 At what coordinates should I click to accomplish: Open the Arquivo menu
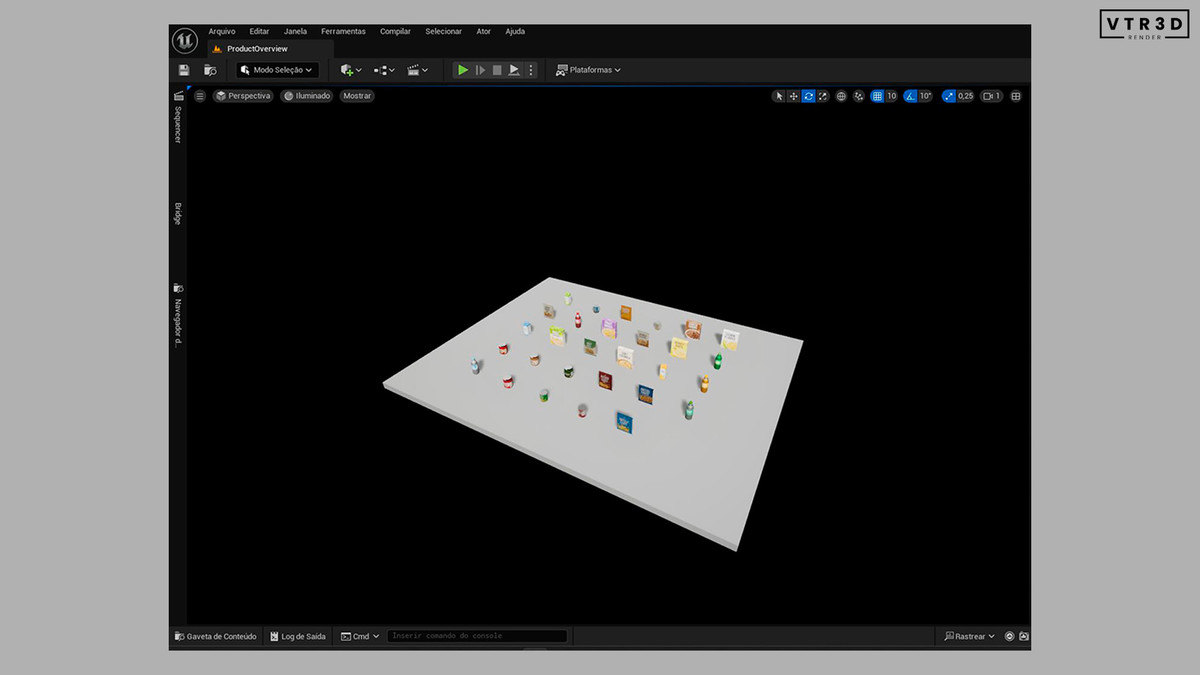click(222, 31)
